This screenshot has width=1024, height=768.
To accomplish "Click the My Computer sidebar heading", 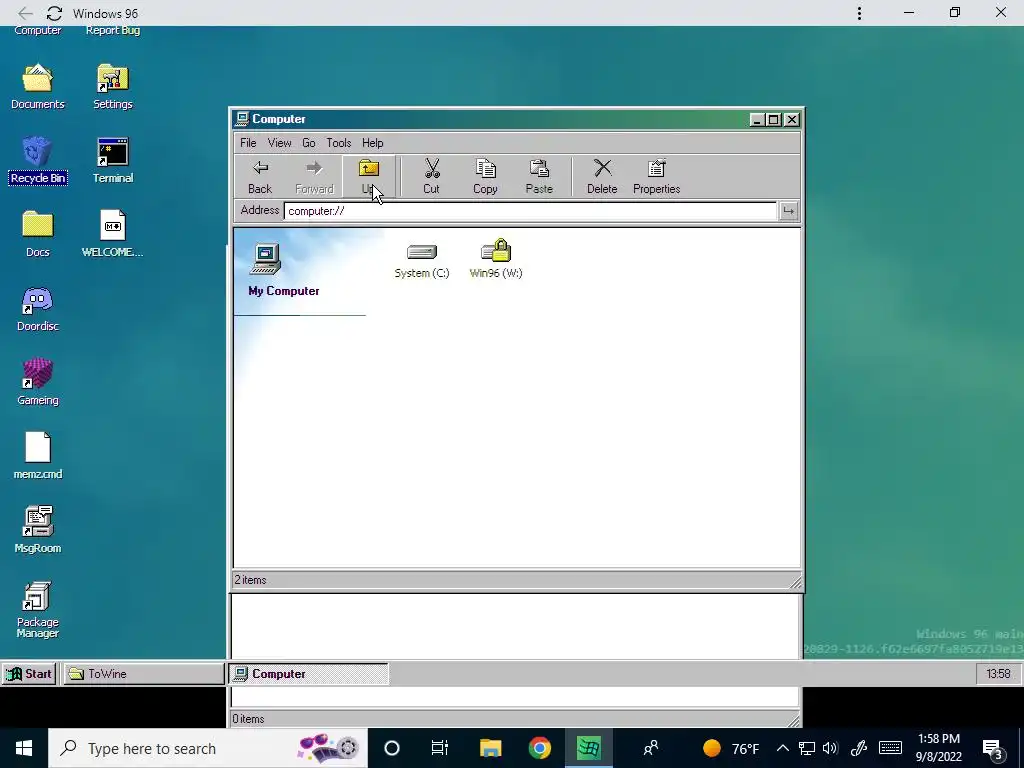I will coord(283,291).
